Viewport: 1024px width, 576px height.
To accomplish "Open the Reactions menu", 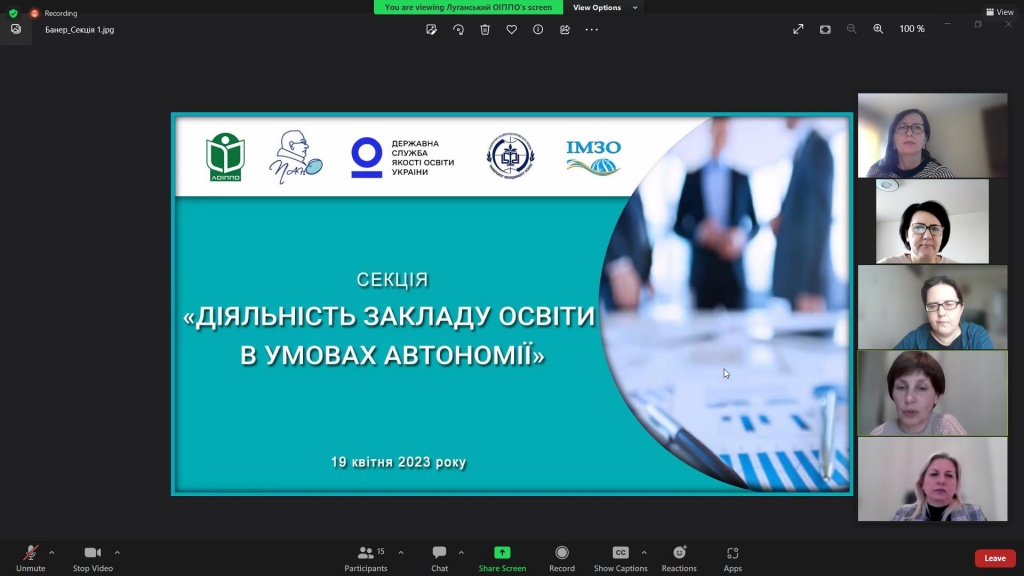I will click(x=679, y=557).
